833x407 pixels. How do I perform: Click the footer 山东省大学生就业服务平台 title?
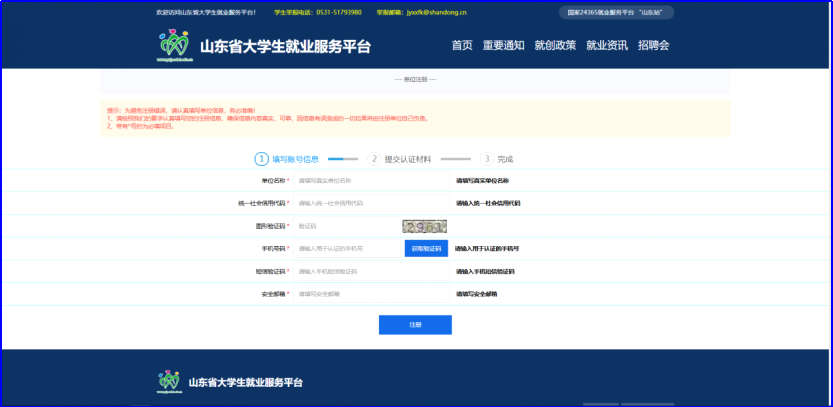pos(246,383)
